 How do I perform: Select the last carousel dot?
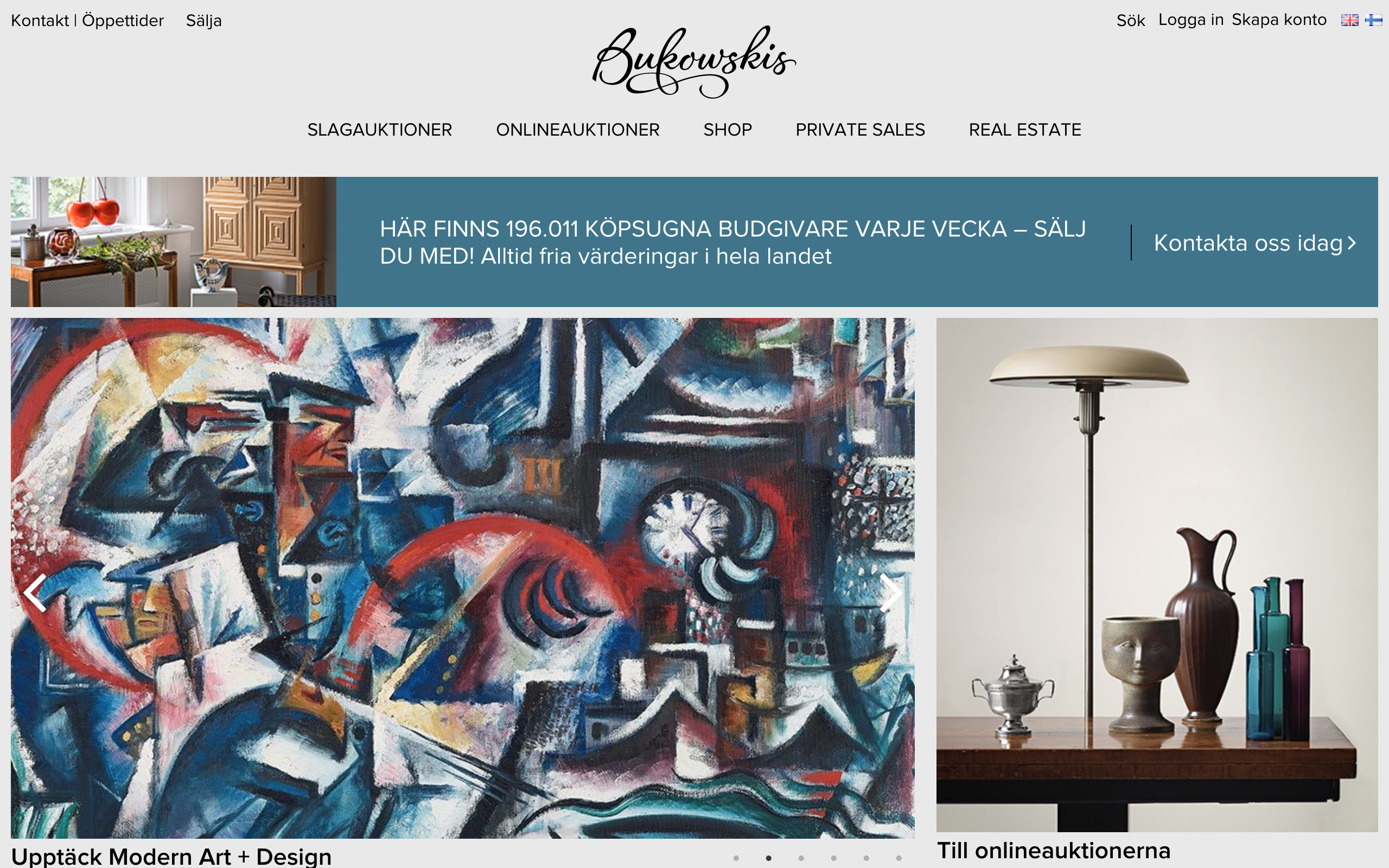coord(899,858)
